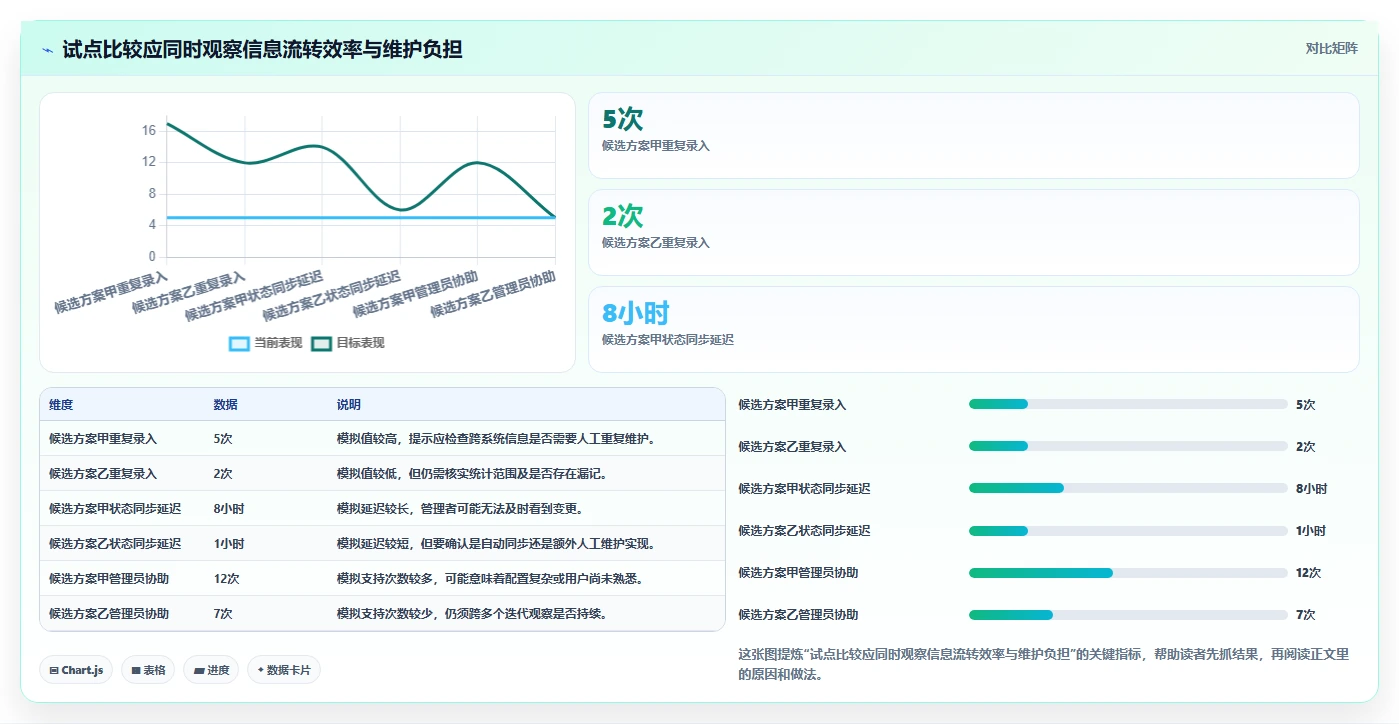1399x724 pixels.
Task: Click the 当前表现 light blue legend swatch
Action: (239, 343)
